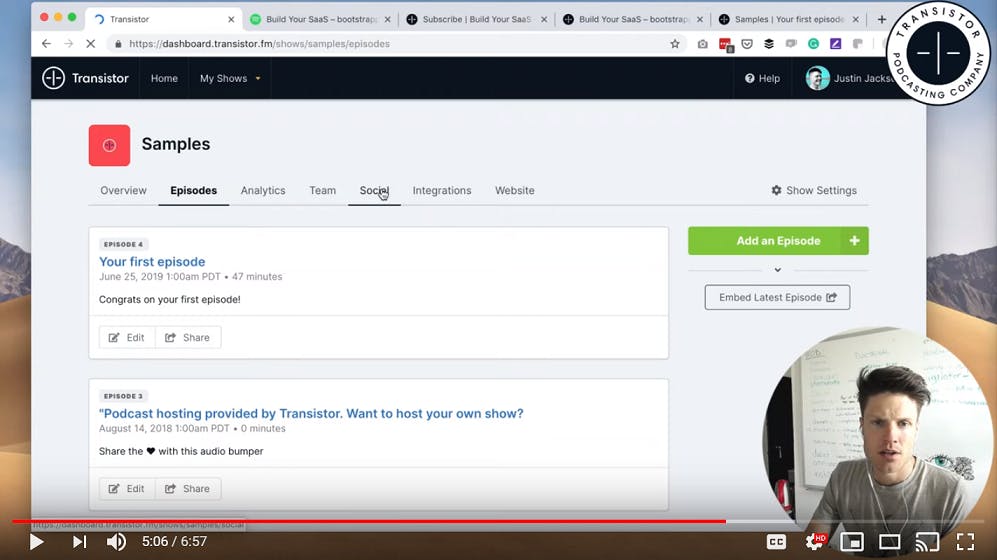Click the purple pen extension icon
Viewport: 997px width, 560px height.
pos(835,44)
